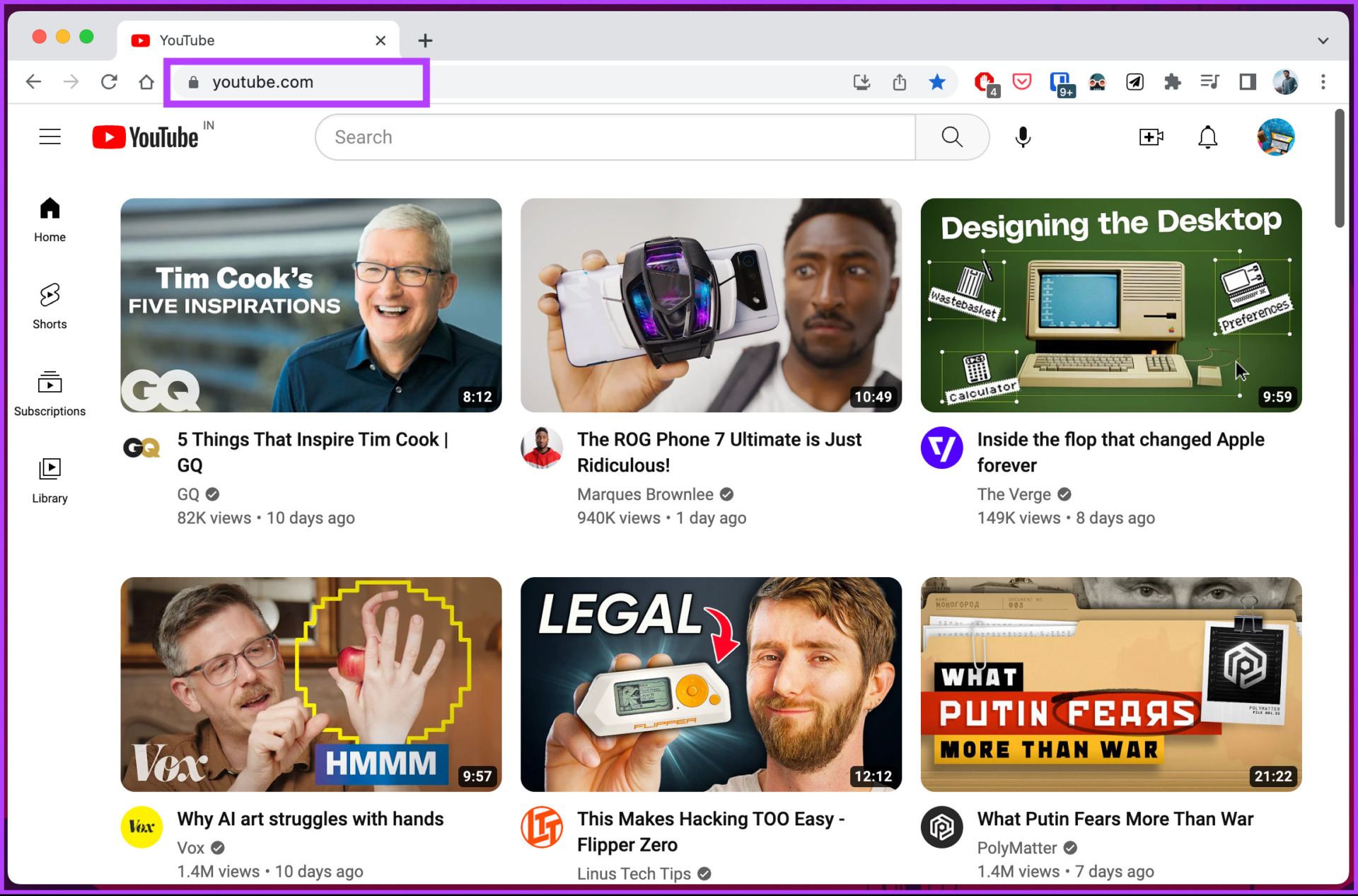Open the red ad blocker extension
Screen dimensions: 1358x896
pos(985,83)
